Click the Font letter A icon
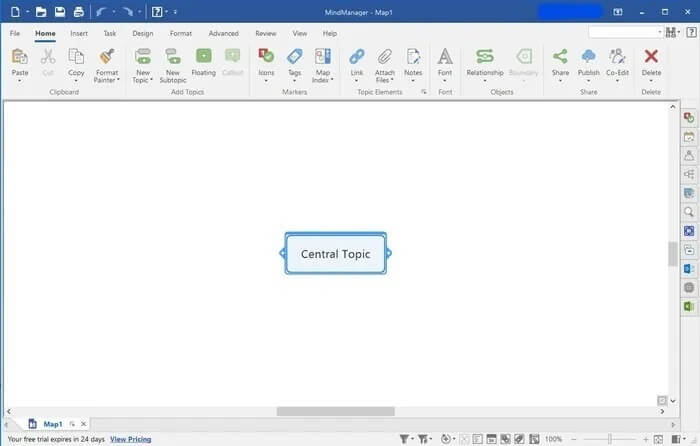Screen dimensions: 700x446 445,57
